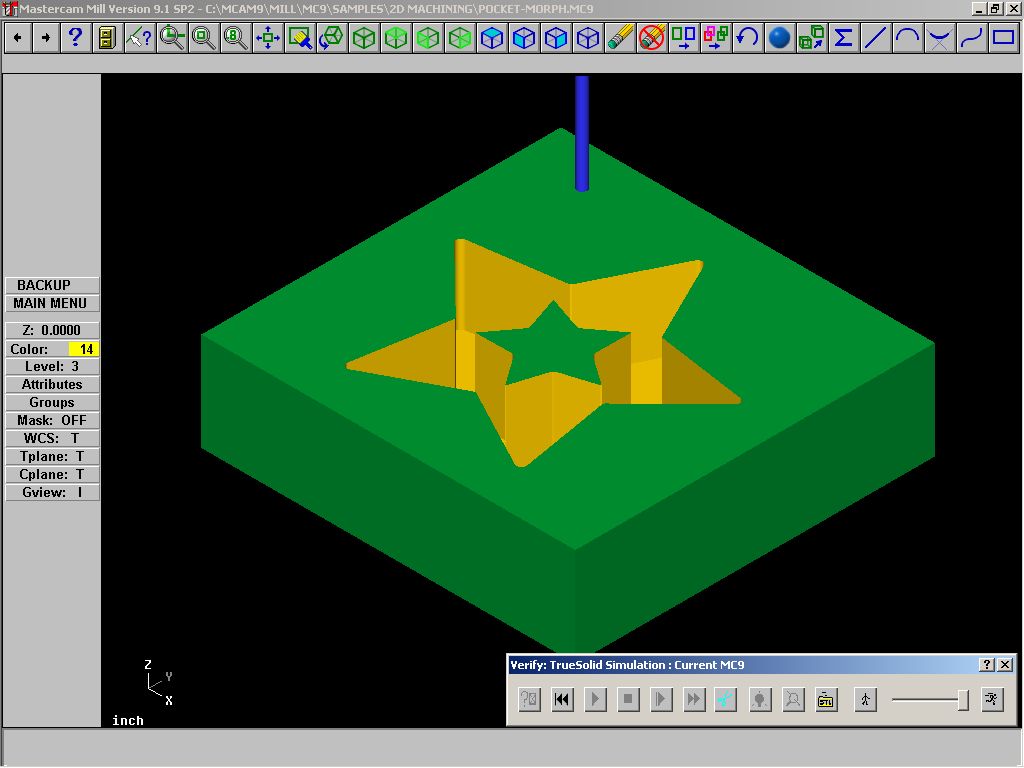Change Cplane: T setting

[x=52, y=475]
